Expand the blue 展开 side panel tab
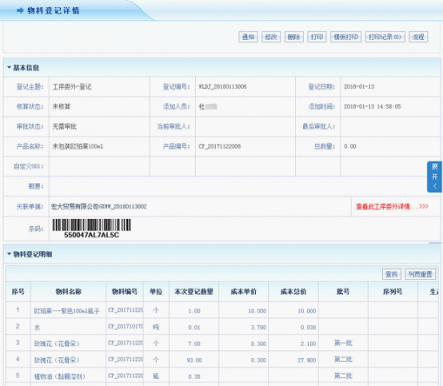 click(435, 177)
